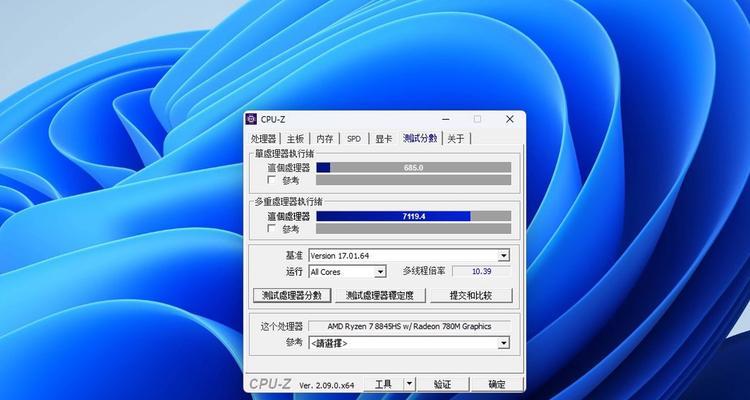Open the 参考 <請選擇> processor dropdown

click(x=409, y=343)
